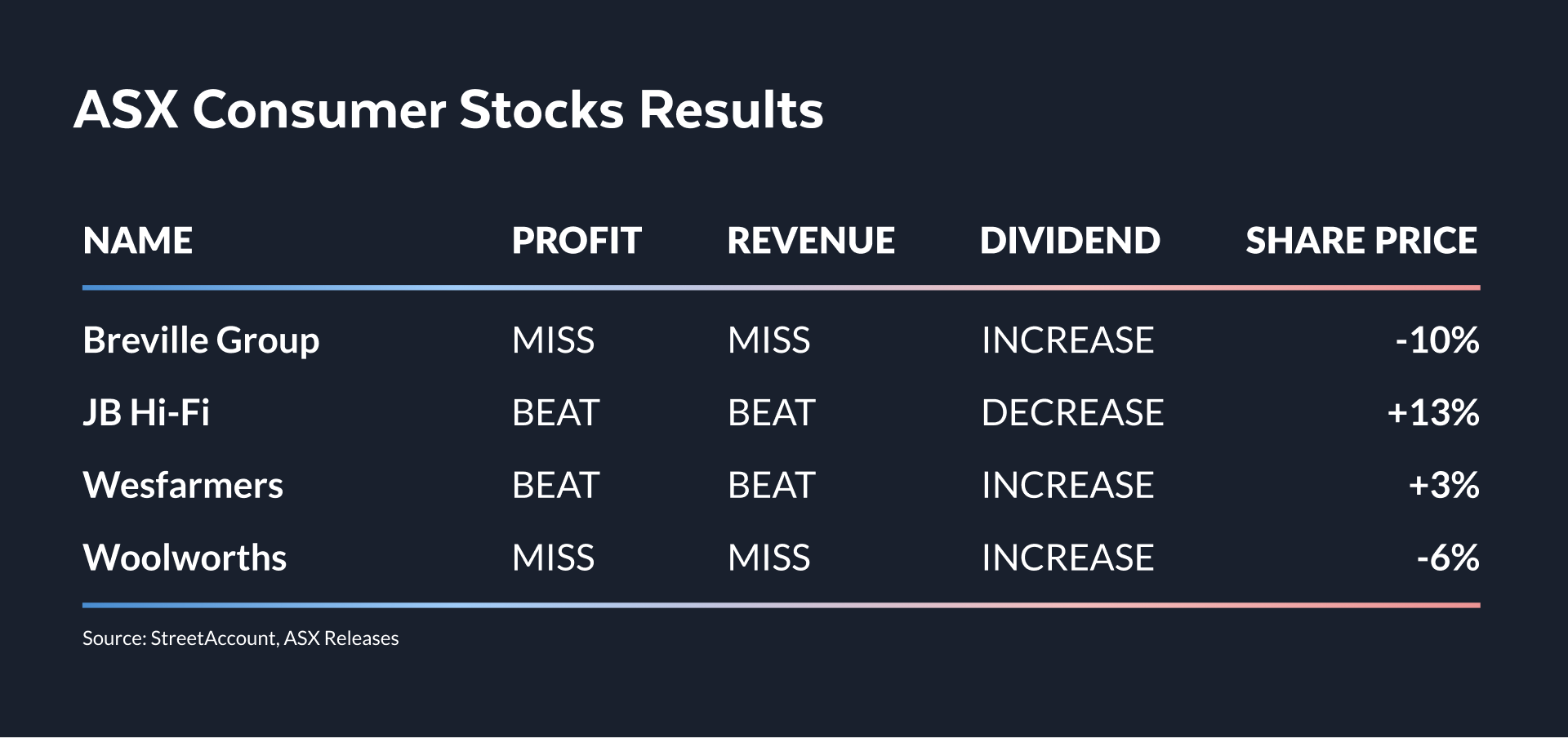Click the StreetAccount source footnote
1568x738 pixels.
pyautogui.click(x=240, y=638)
